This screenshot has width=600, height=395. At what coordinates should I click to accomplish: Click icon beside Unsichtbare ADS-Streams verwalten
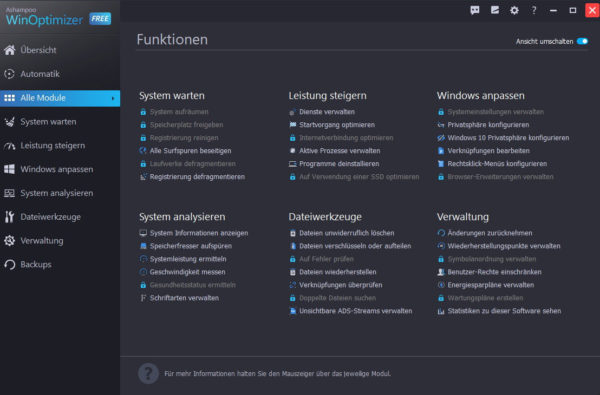pos(292,311)
